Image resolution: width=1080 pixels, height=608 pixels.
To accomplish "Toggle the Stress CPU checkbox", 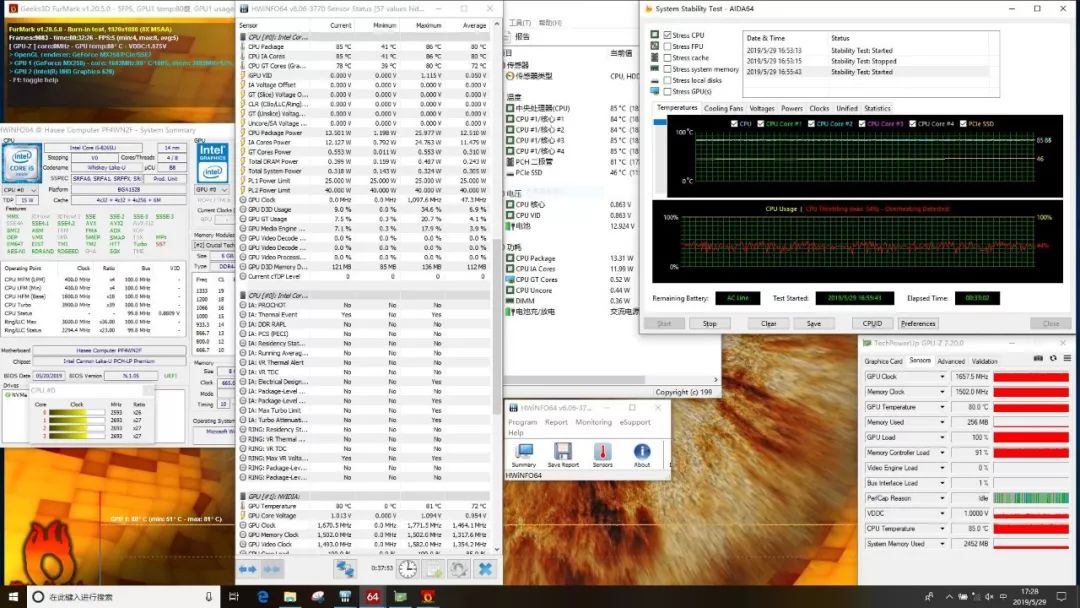I will (x=667, y=35).
